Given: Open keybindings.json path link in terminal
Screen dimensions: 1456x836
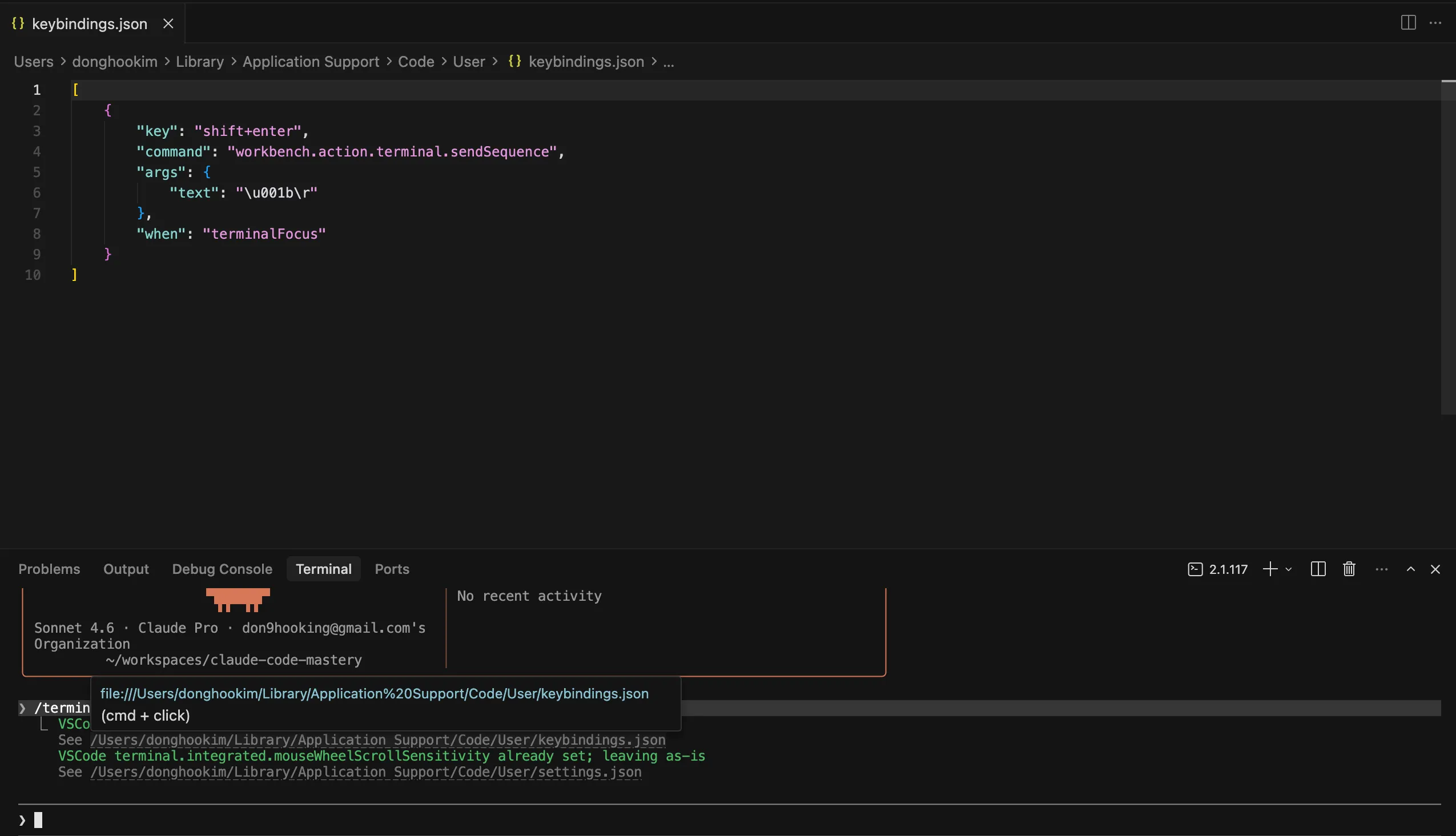Looking at the screenshot, I should click(377, 740).
